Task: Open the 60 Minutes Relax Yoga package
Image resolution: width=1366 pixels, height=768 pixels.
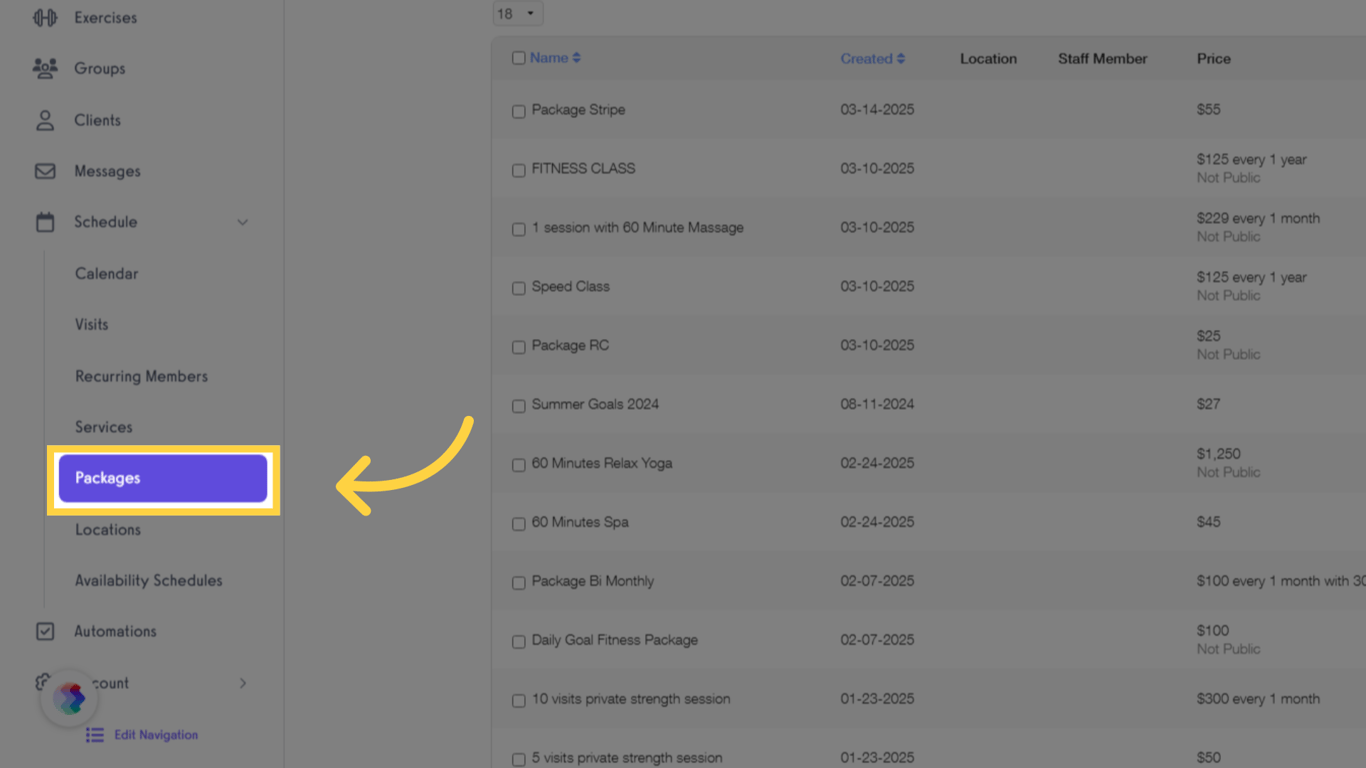Action: click(x=602, y=464)
